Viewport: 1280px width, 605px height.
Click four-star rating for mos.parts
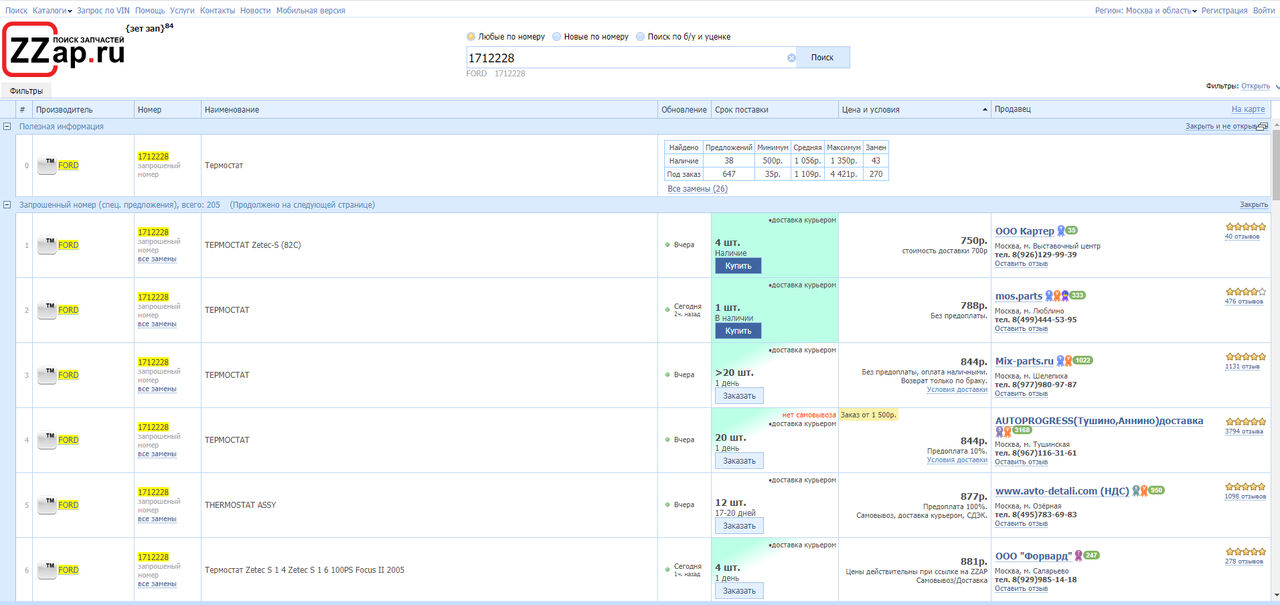[x=1246, y=291]
